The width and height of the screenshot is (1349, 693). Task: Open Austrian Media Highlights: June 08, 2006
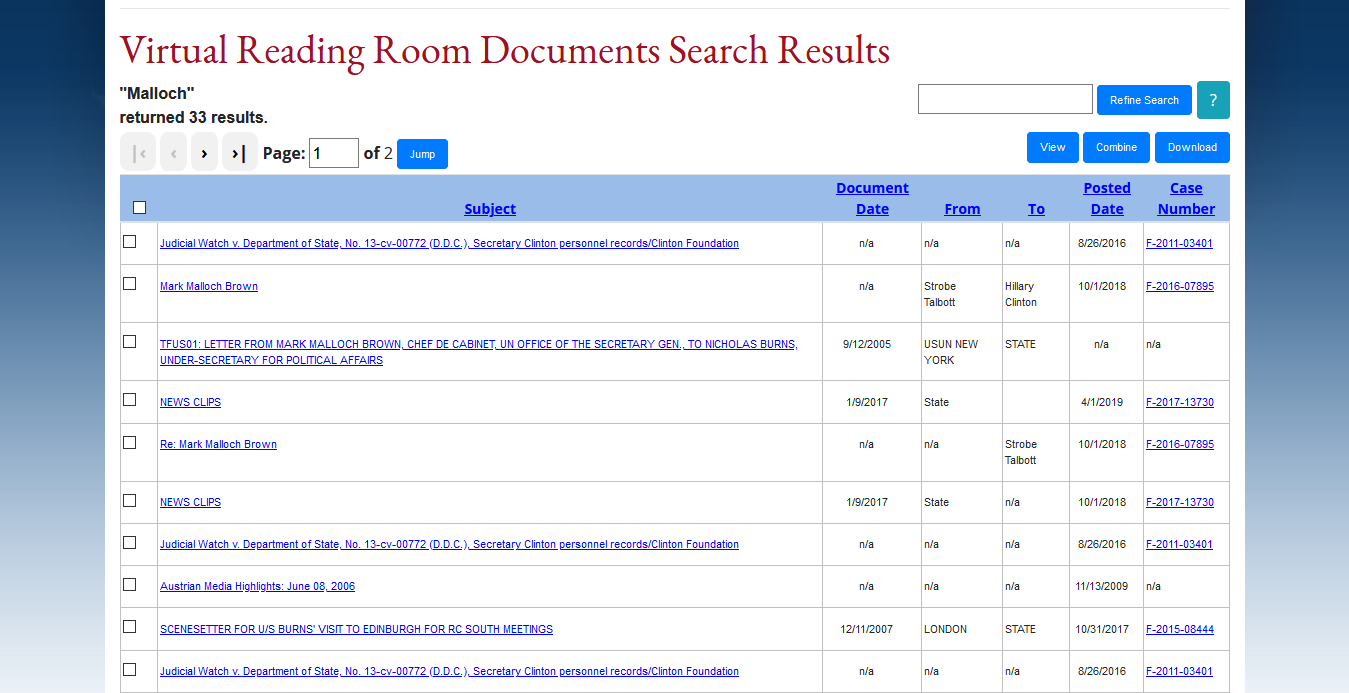click(257, 586)
